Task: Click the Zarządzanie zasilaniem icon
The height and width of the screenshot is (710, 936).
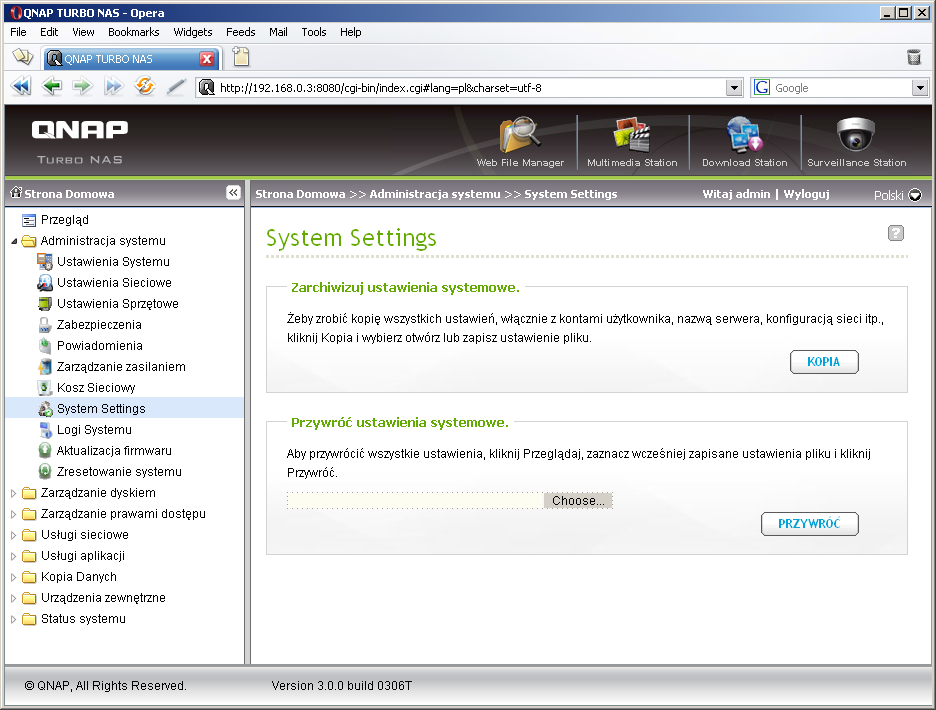Action: [45, 367]
